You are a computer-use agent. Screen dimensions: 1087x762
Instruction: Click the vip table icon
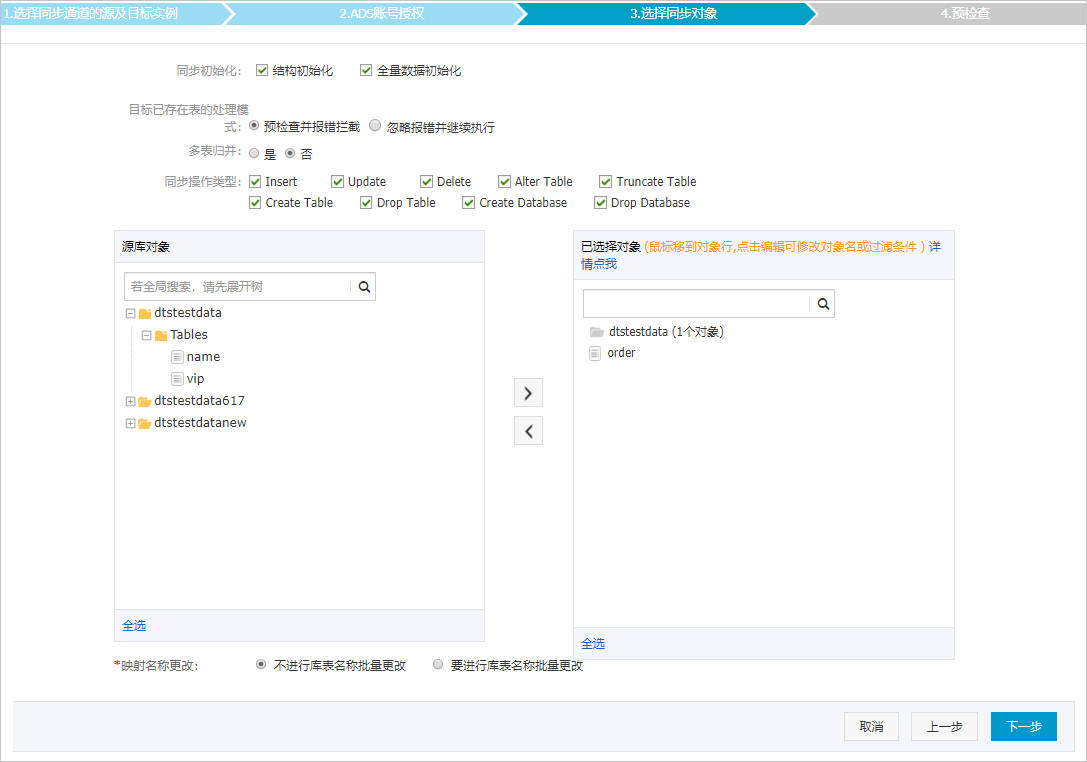point(177,379)
